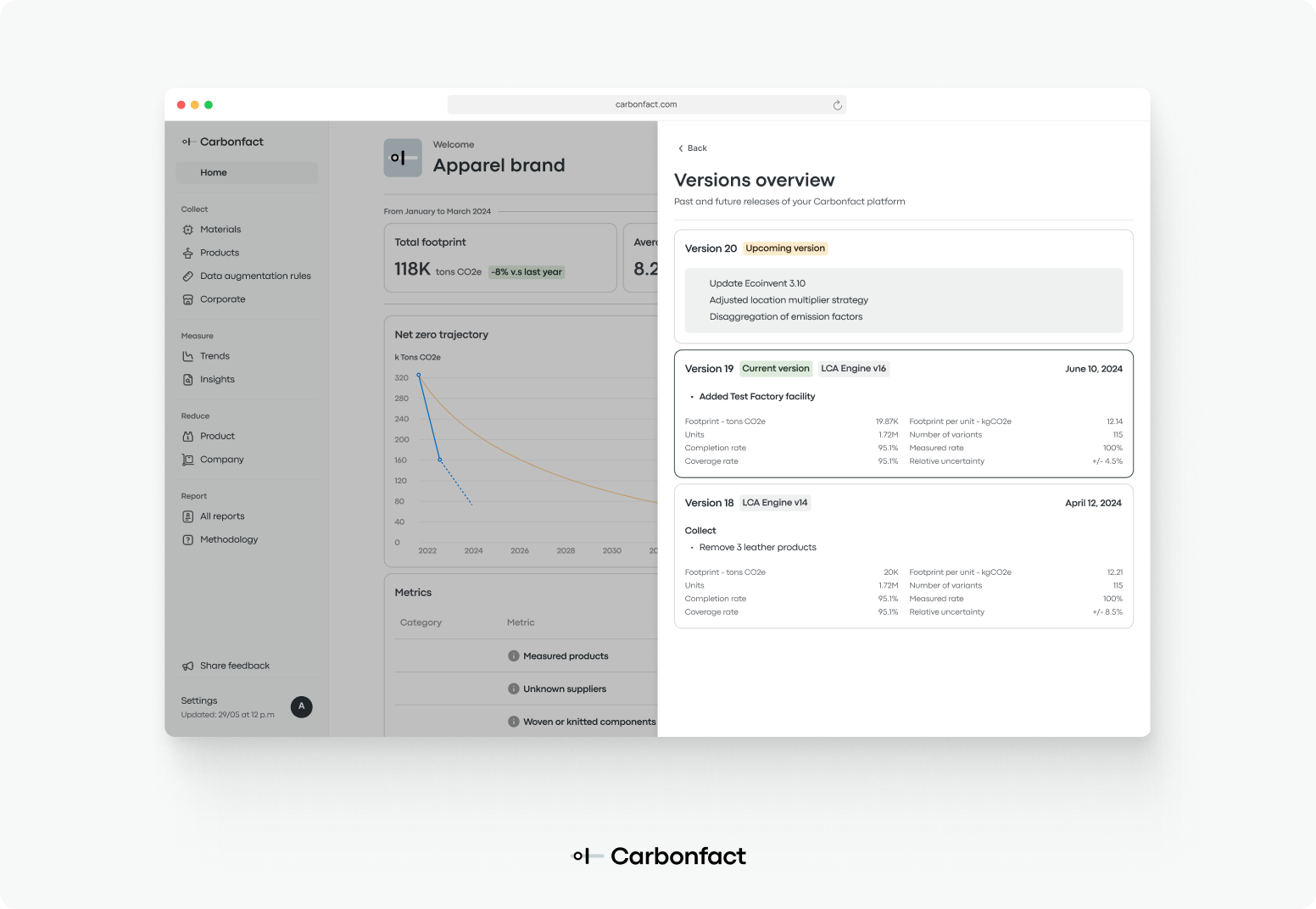The image size is (1316, 909).
Task: Go back using the Back chevron
Action: click(x=680, y=148)
